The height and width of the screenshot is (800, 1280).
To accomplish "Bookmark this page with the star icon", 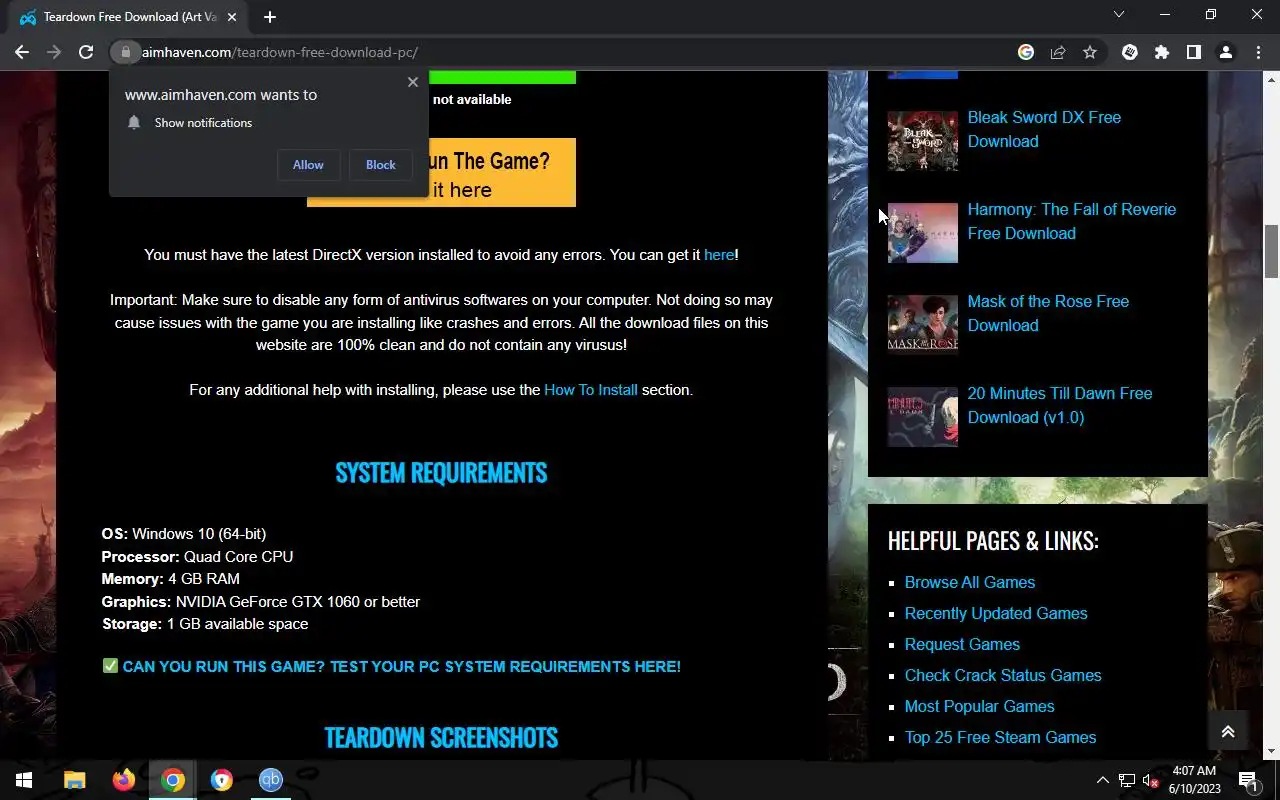I will point(1090,52).
